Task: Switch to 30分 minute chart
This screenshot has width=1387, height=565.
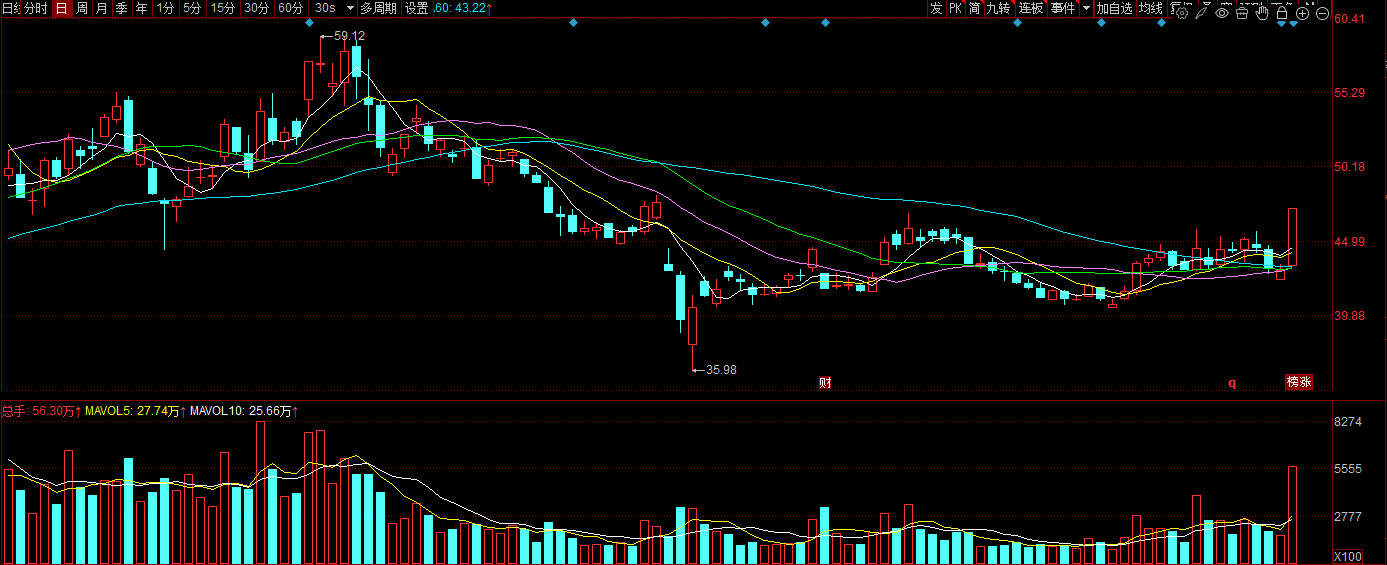Action: 257,8
